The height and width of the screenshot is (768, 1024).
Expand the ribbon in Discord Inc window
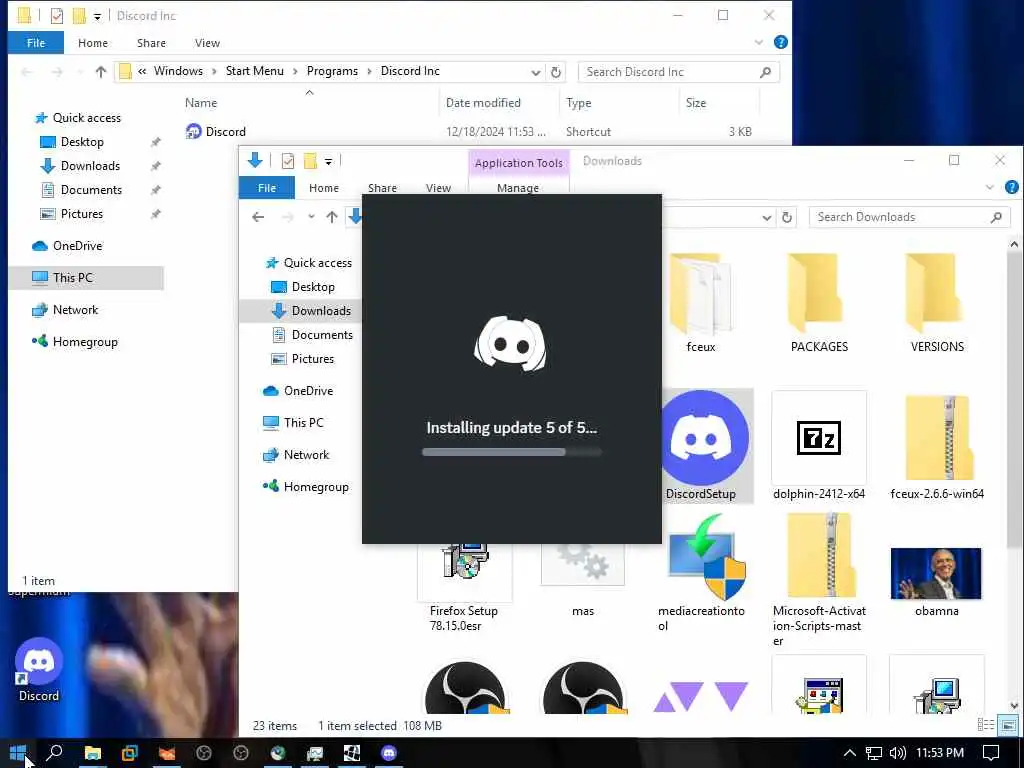[x=758, y=42]
